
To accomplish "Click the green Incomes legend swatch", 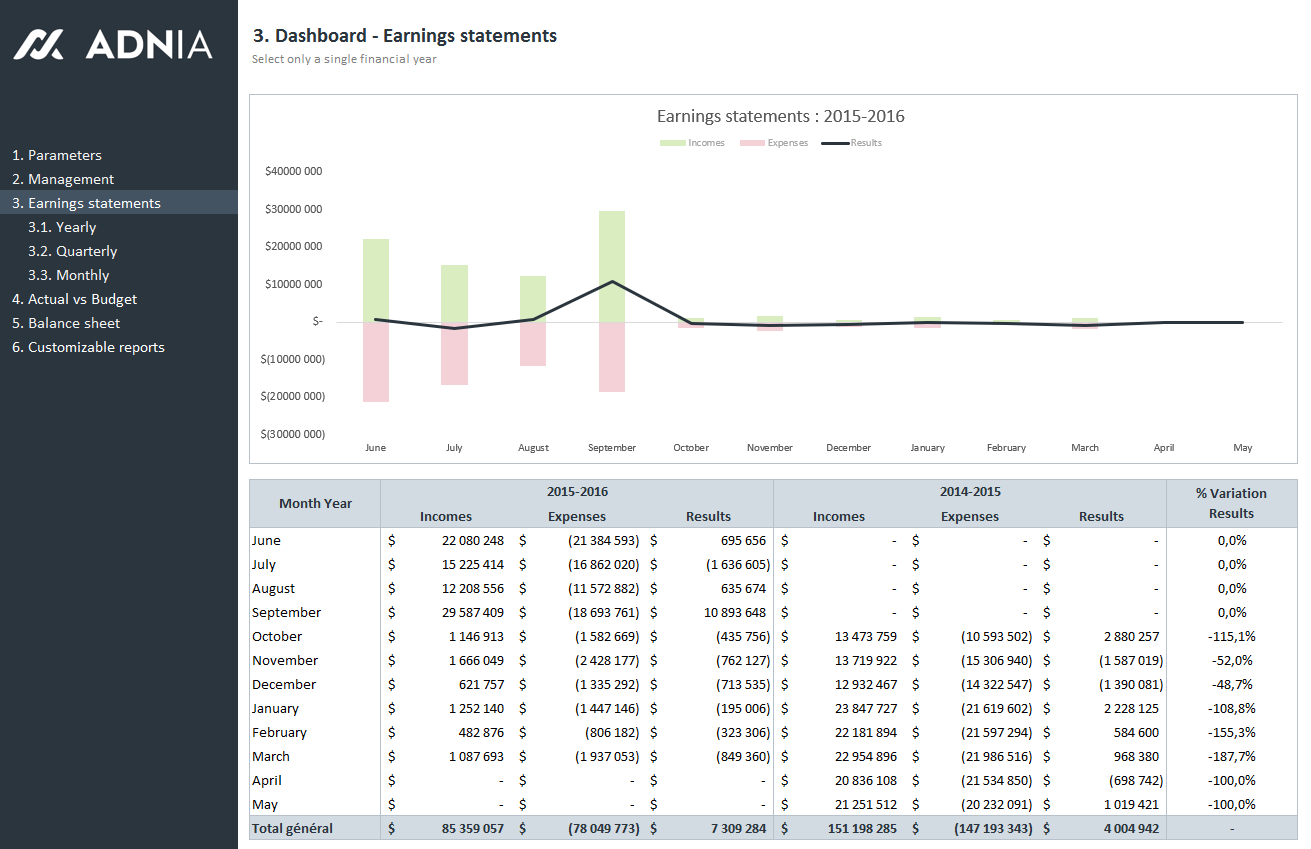I will 672,143.
